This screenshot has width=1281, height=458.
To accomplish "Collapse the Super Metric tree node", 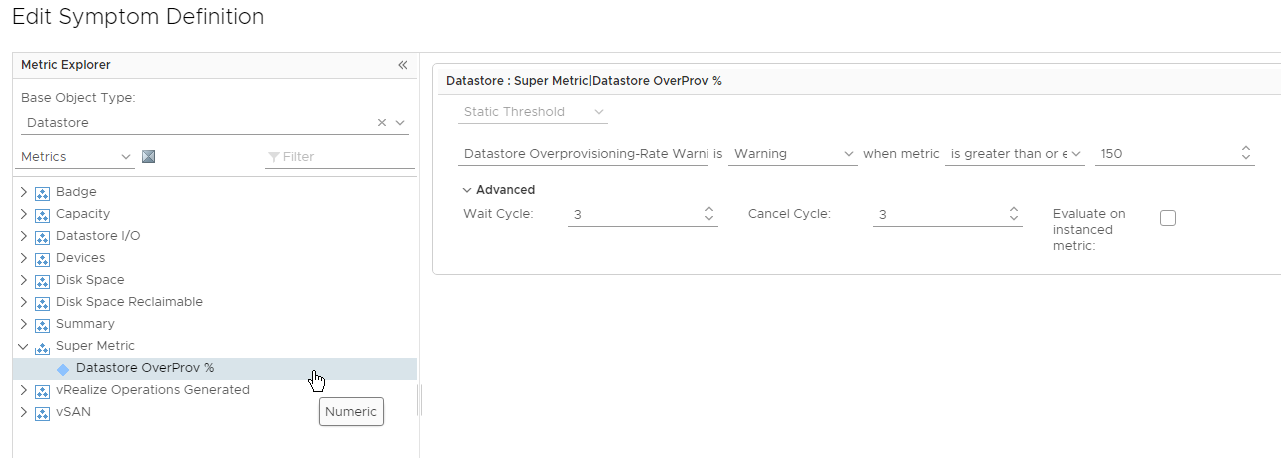I will coord(24,346).
